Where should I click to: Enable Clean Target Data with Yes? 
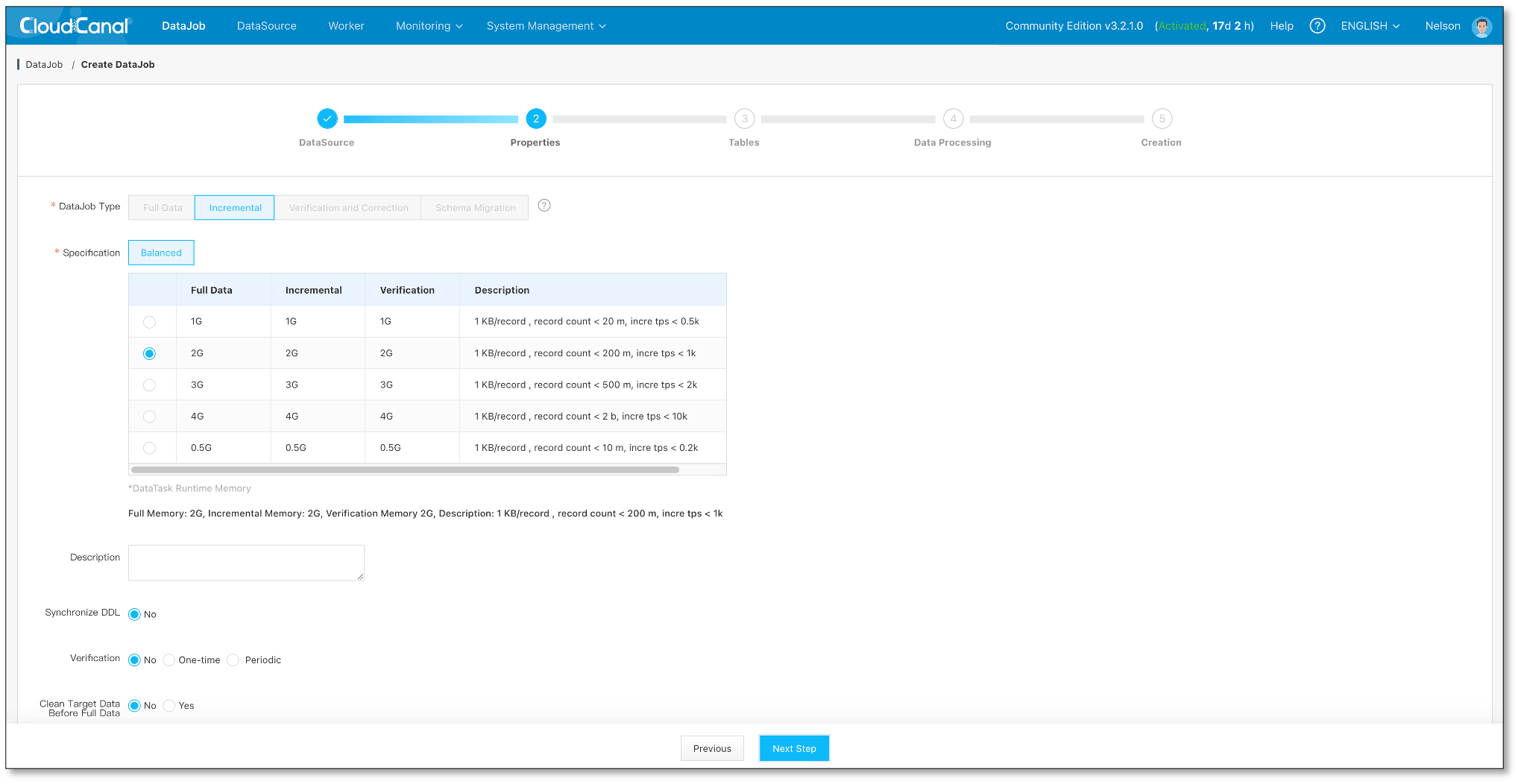tap(169, 706)
